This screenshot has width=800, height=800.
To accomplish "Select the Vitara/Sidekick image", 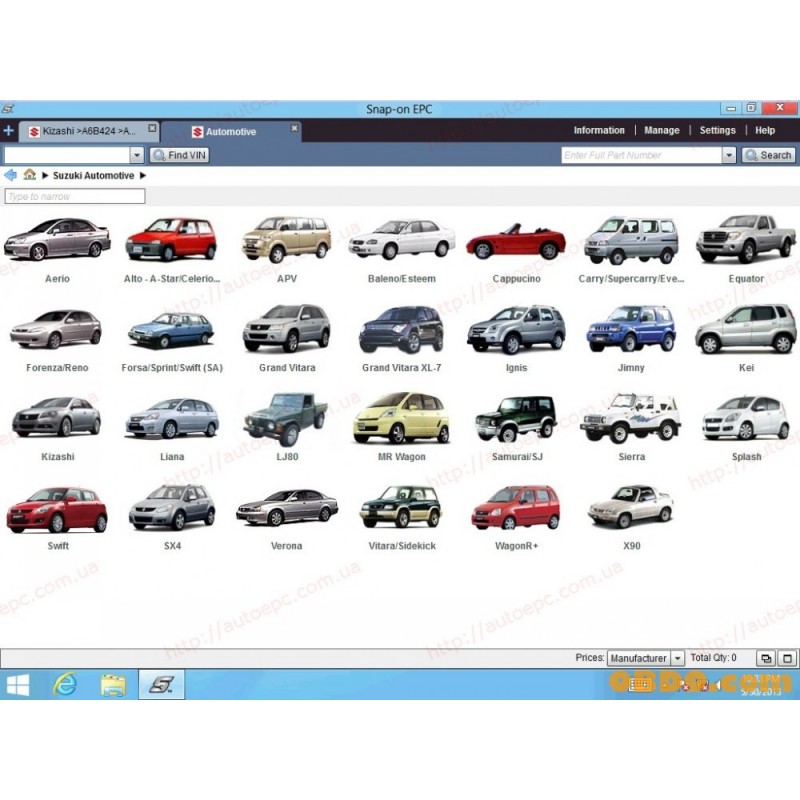I will pos(401,507).
